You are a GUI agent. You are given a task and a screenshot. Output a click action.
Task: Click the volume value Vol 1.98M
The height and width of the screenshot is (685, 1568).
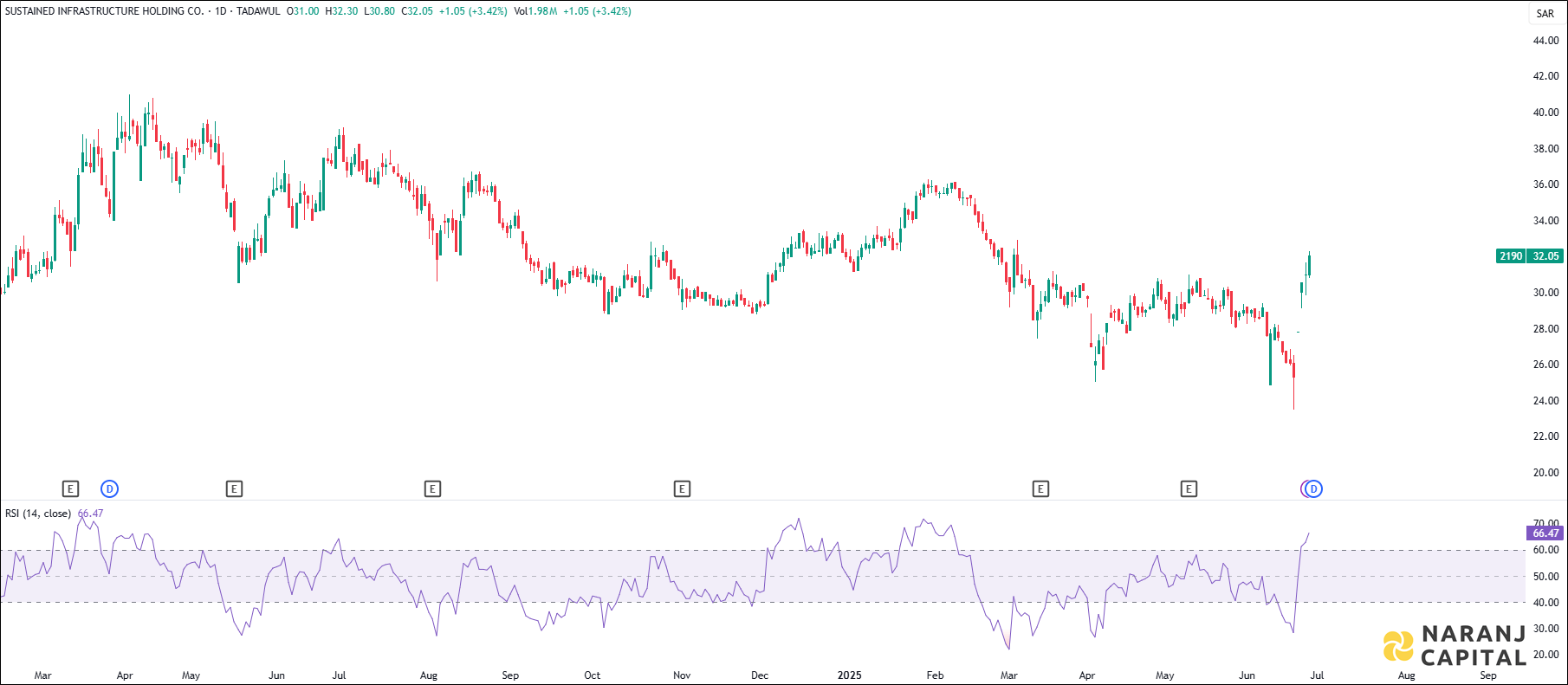(x=535, y=11)
